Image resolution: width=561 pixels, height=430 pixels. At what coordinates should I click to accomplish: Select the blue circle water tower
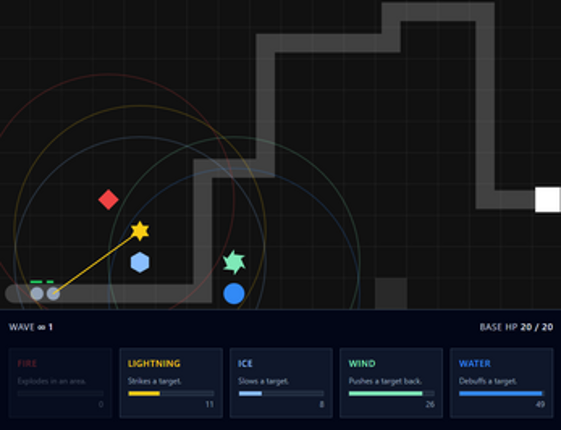(x=234, y=294)
